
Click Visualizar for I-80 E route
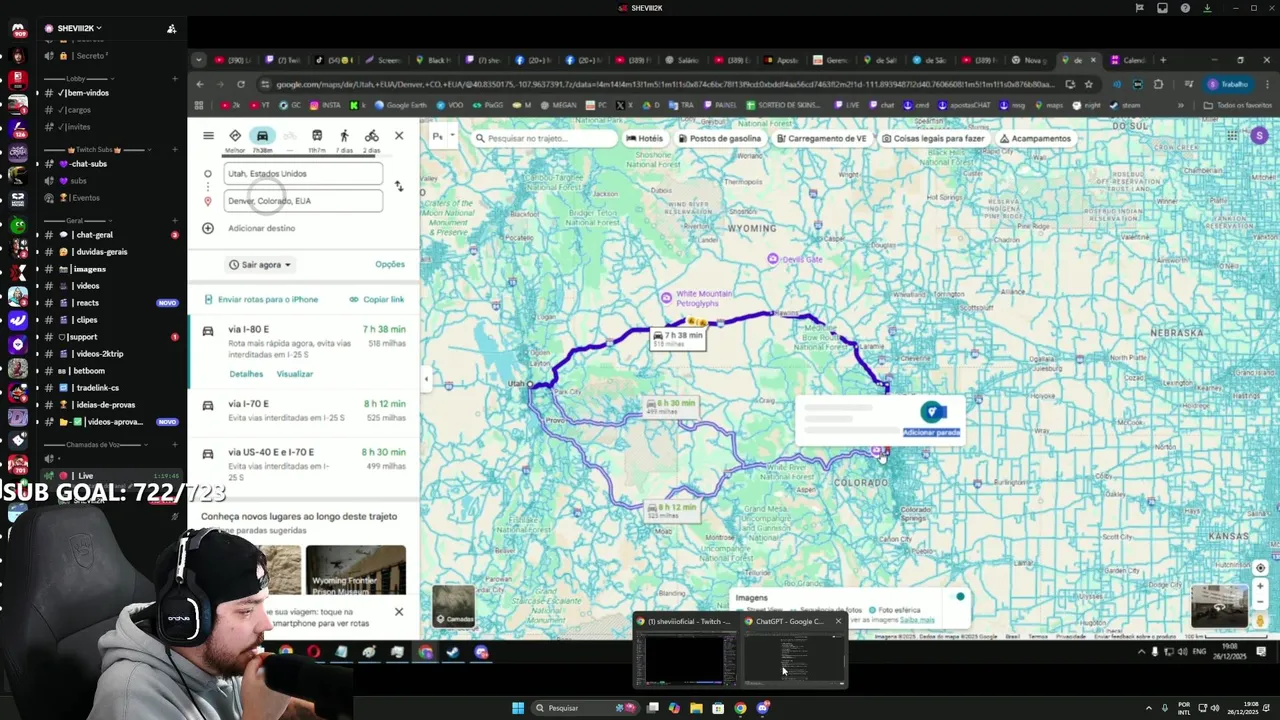tap(295, 374)
